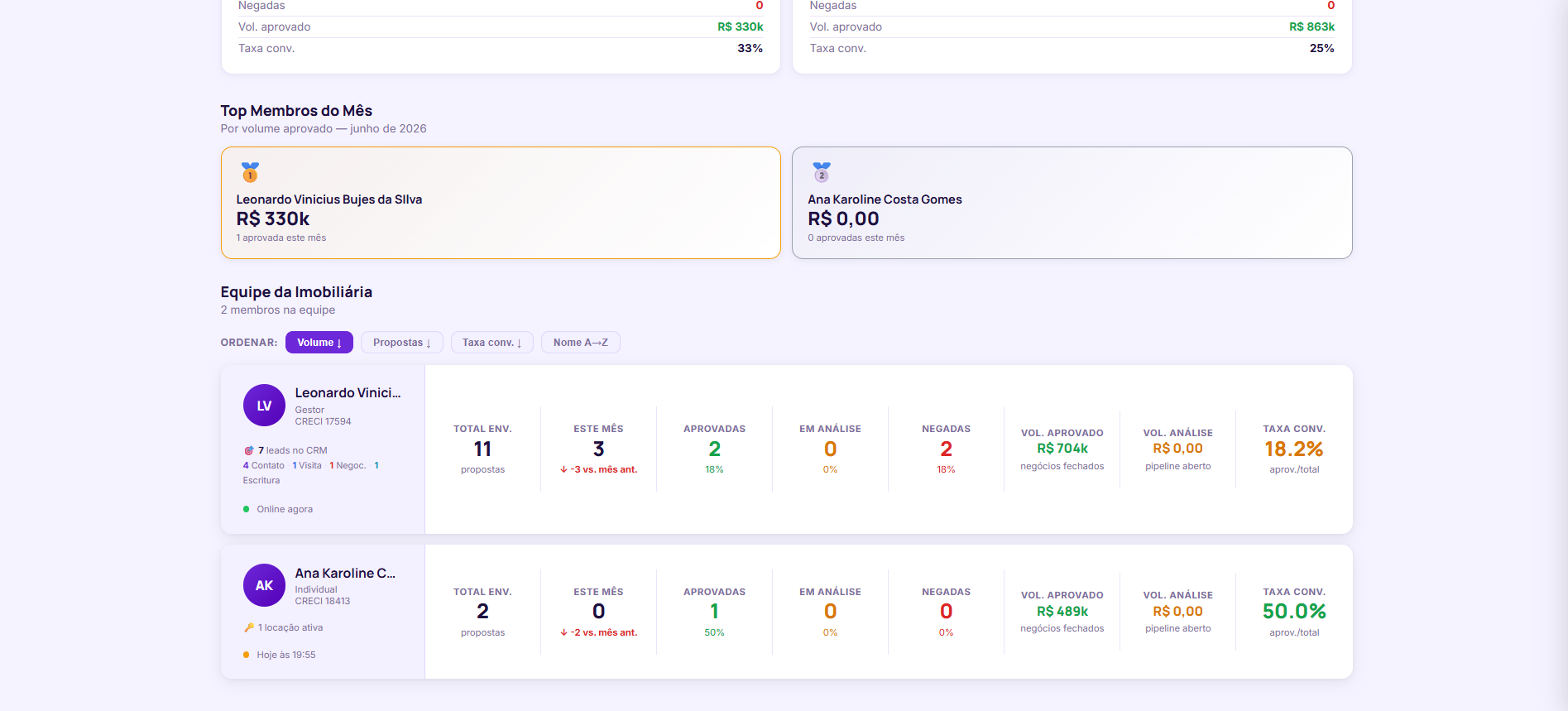Click the LV avatar circle
The image size is (1568, 711).
pos(264,406)
